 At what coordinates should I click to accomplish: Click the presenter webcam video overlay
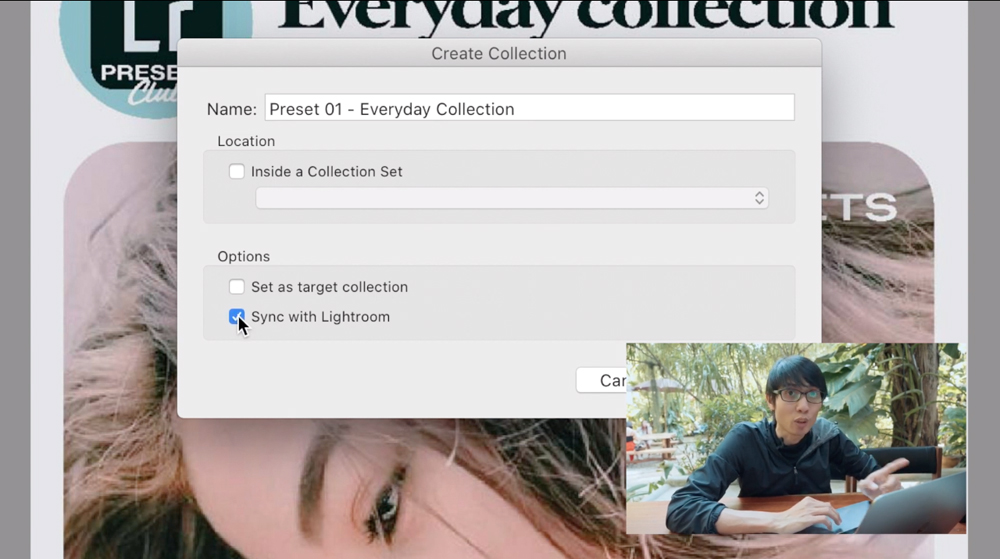click(x=796, y=439)
